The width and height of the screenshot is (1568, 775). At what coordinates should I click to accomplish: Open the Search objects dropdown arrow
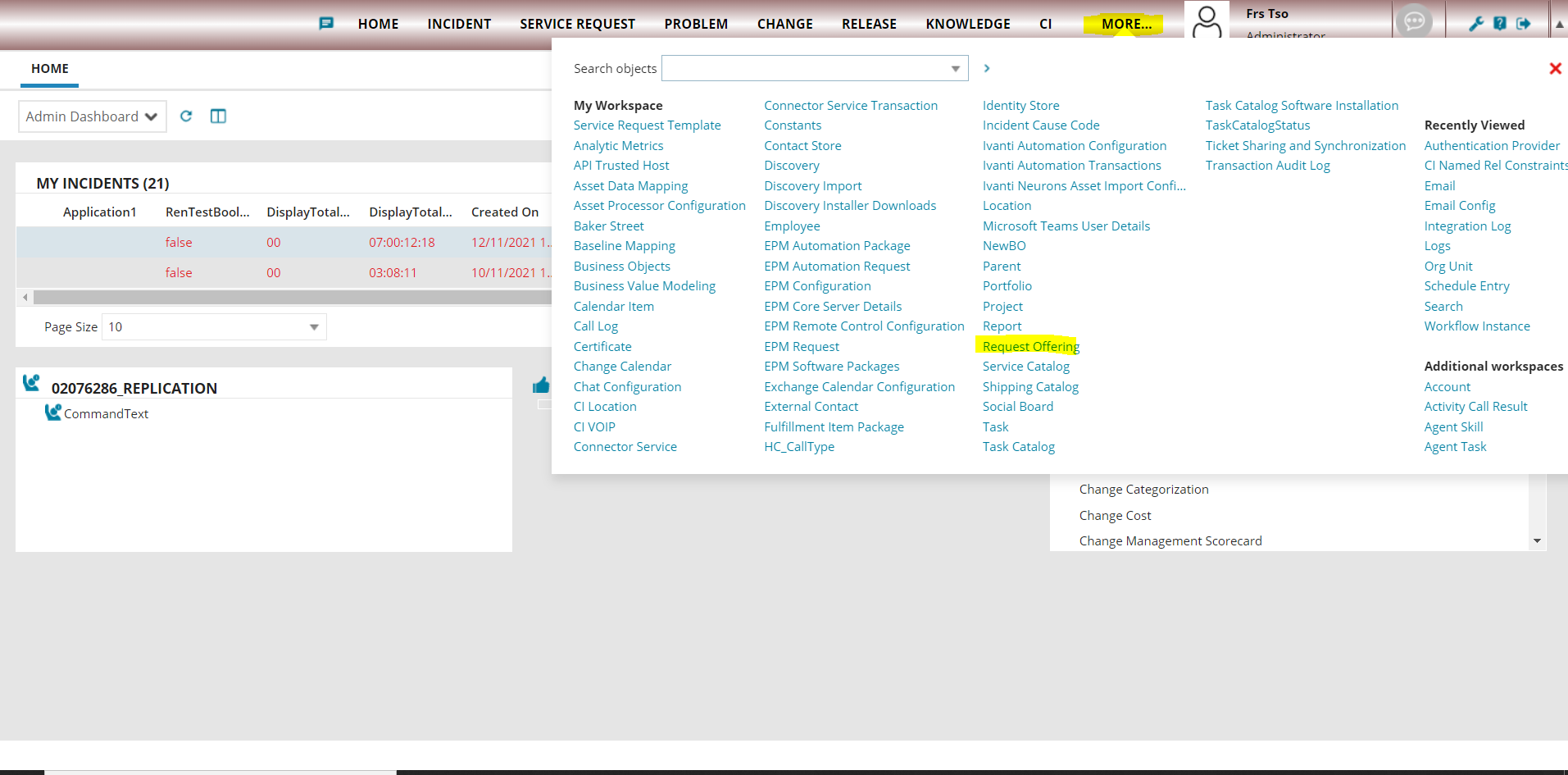click(x=955, y=69)
